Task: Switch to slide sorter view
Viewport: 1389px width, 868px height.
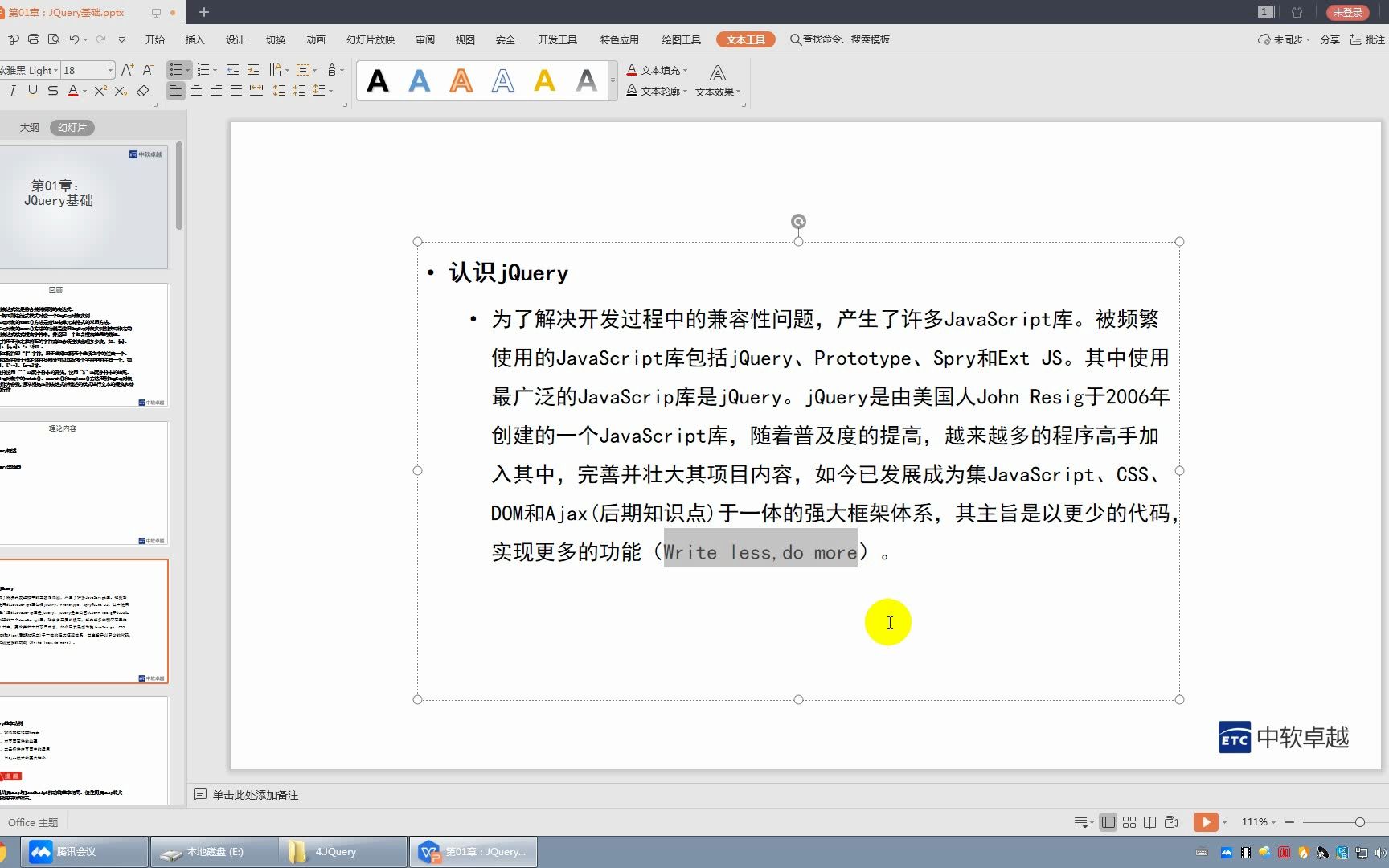Action: coord(1130,822)
